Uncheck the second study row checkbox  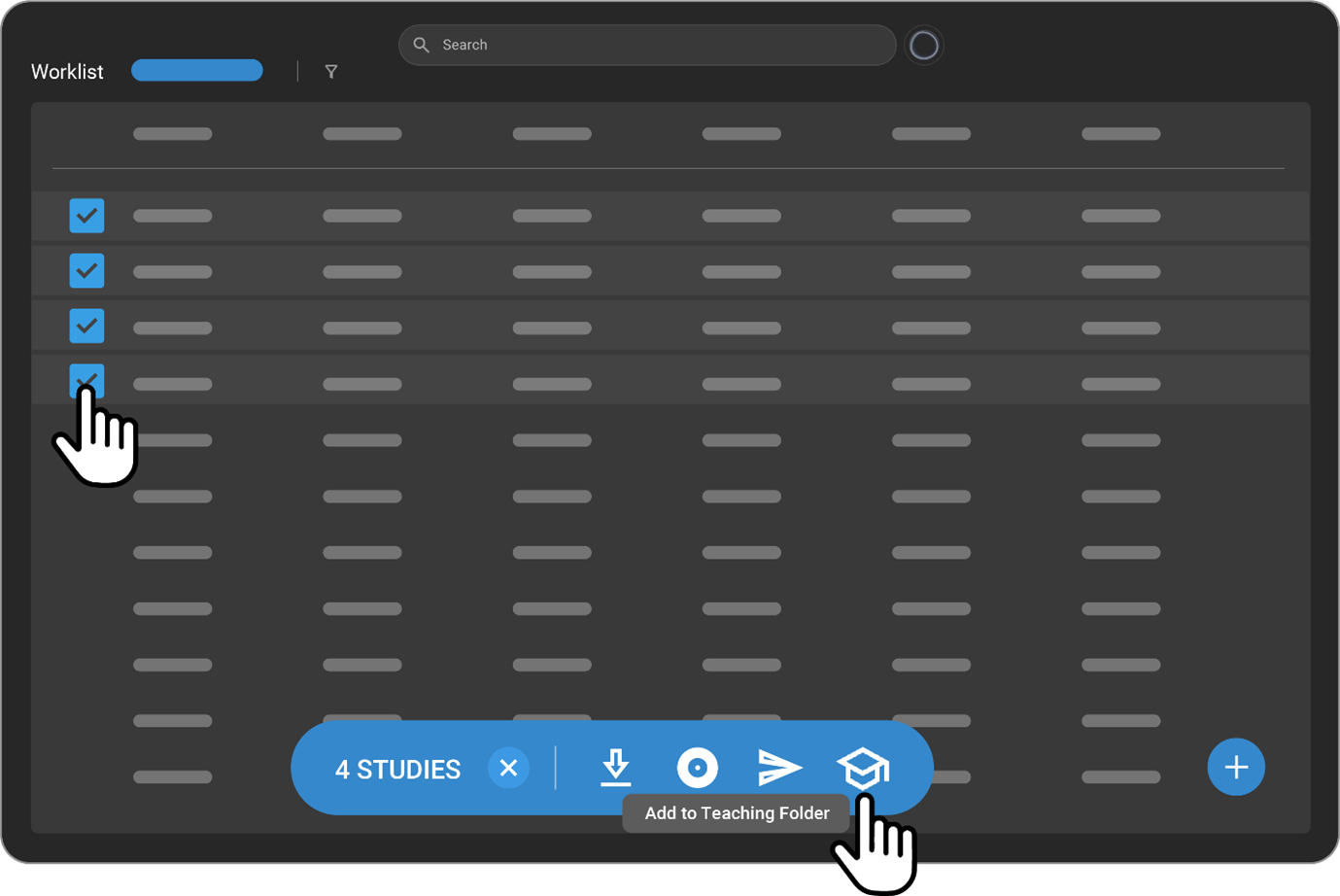pyautogui.click(x=86, y=271)
